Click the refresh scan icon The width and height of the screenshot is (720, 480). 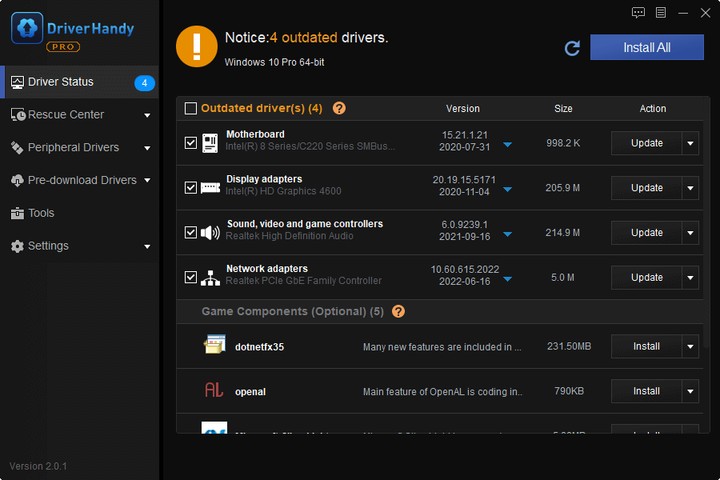[x=572, y=48]
